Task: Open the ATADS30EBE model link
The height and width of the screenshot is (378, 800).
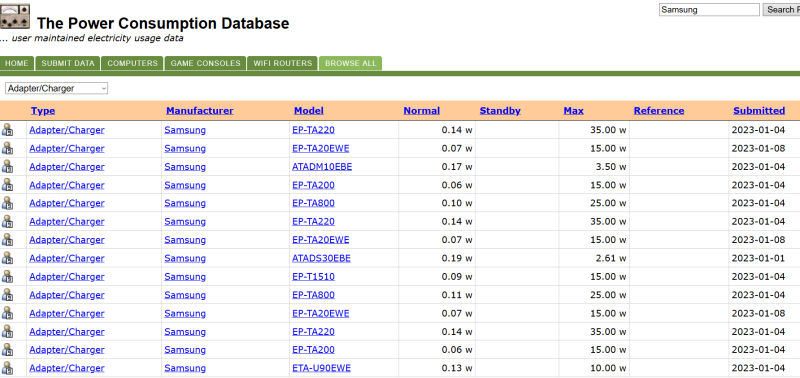Action: (x=321, y=258)
